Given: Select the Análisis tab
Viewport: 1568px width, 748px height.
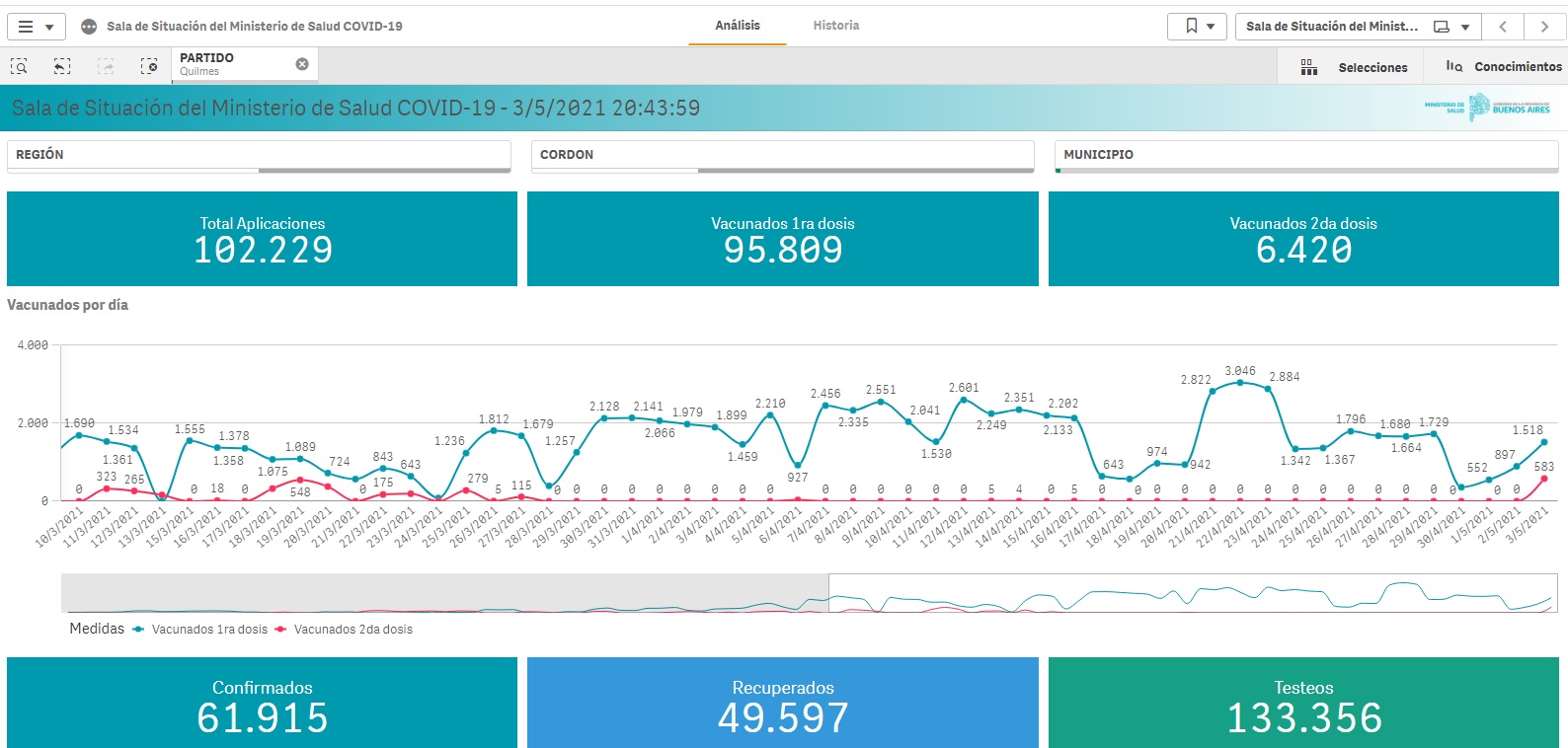Looking at the screenshot, I should click(738, 26).
